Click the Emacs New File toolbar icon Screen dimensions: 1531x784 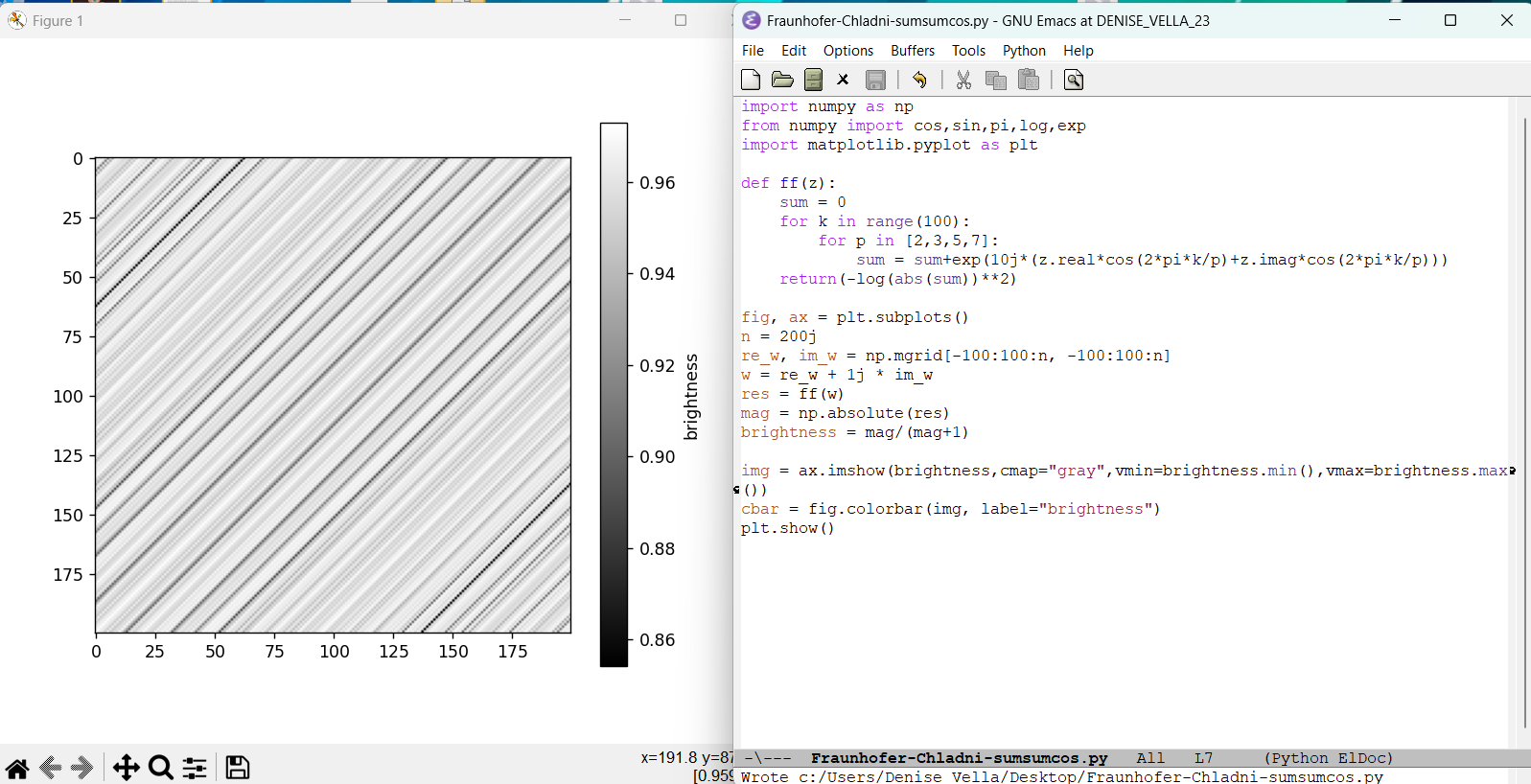[x=751, y=80]
